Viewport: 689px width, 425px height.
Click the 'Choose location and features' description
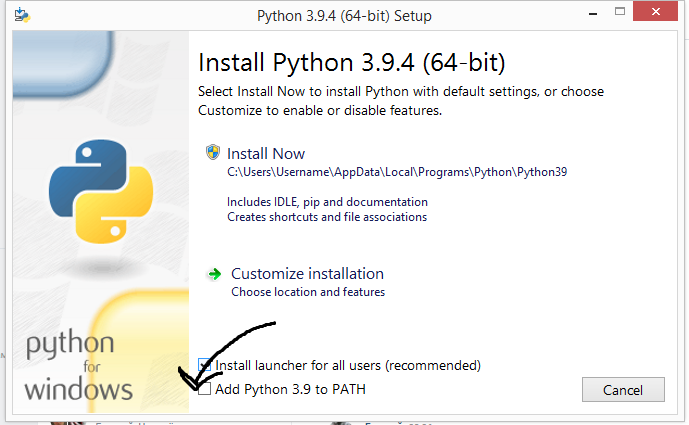tap(308, 292)
